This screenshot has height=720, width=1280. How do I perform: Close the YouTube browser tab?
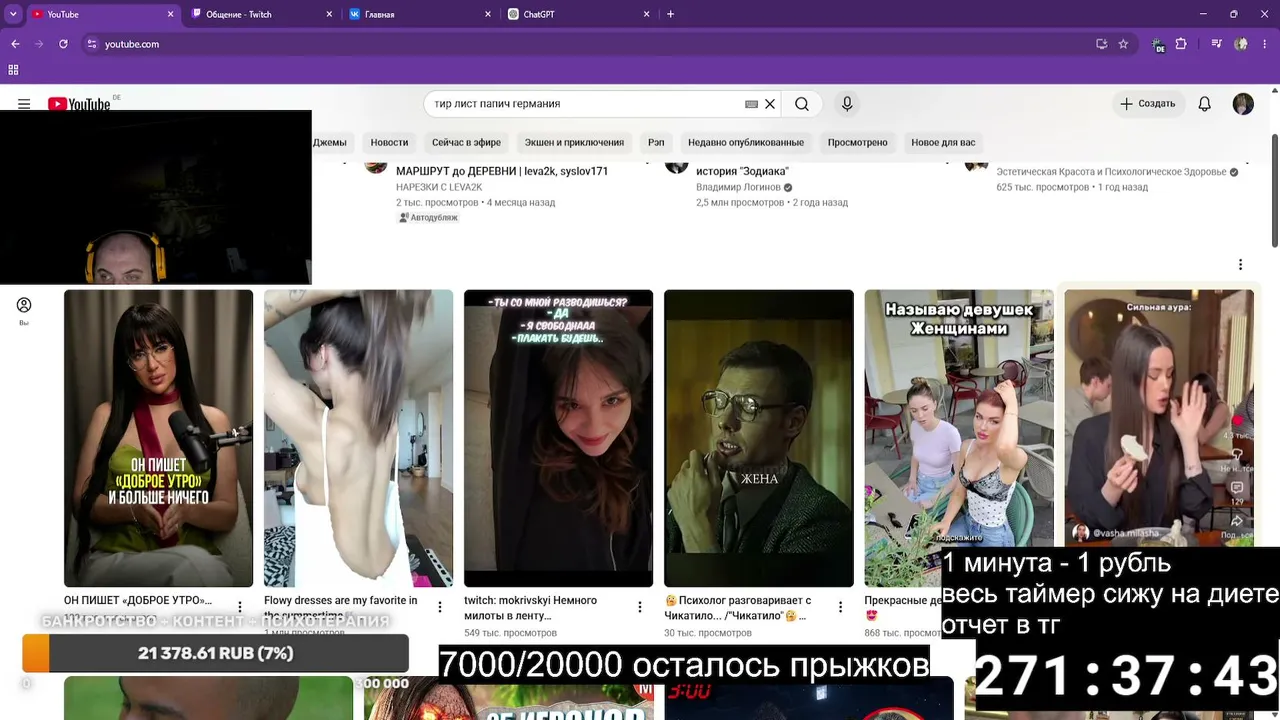coord(170,14)
